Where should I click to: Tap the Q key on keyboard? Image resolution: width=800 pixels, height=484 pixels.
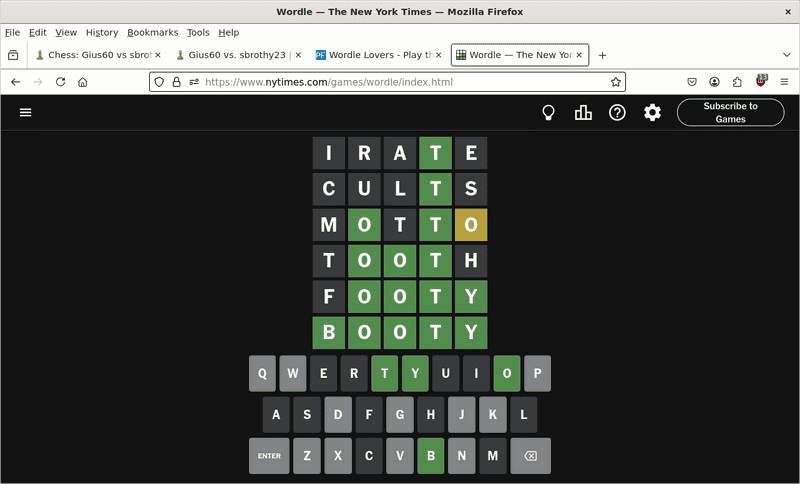coord(262,373)
